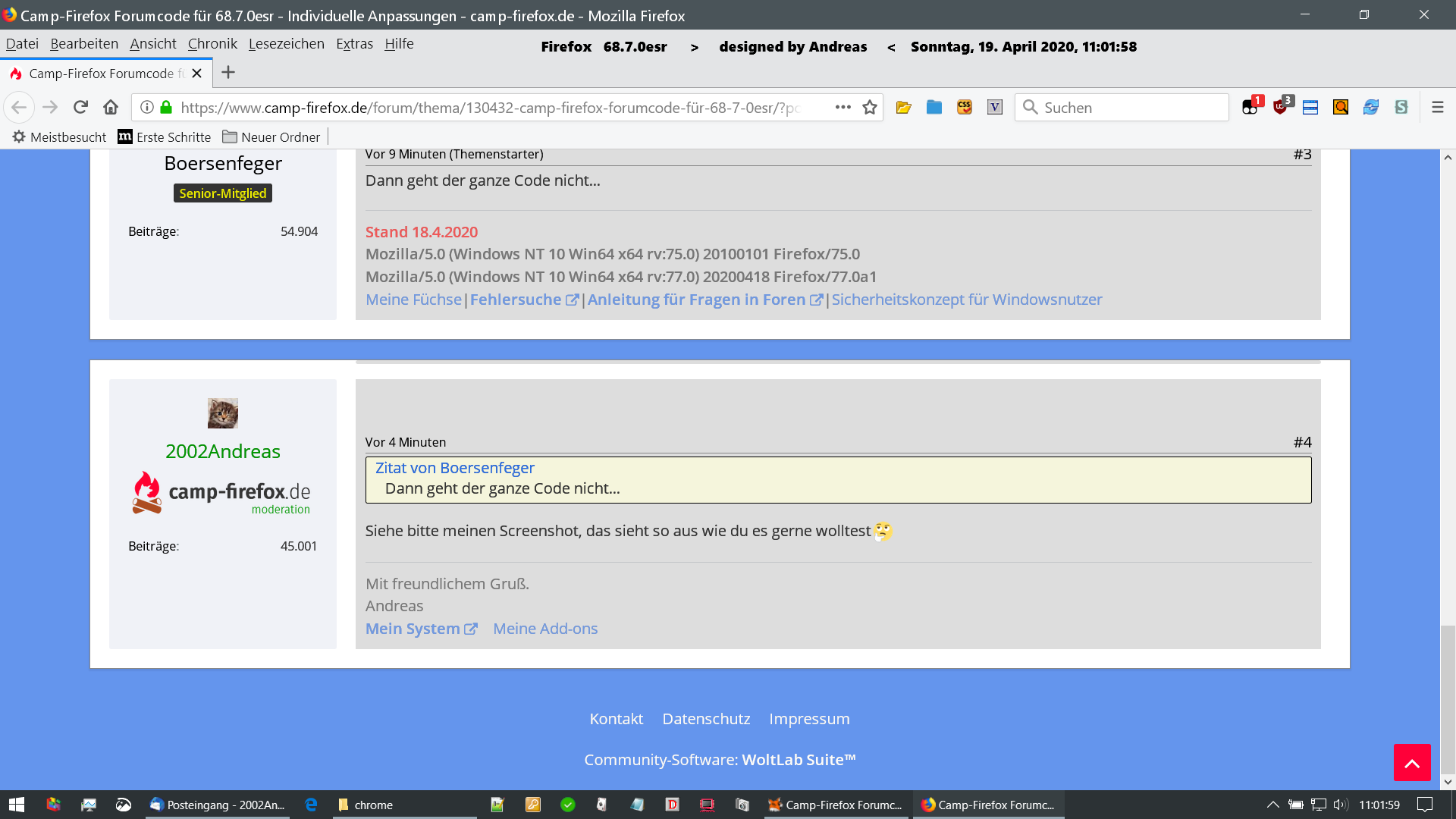Open the Lesezeichen menu
The height and width of the screenshot is (819, 1456).
(286, 44)
